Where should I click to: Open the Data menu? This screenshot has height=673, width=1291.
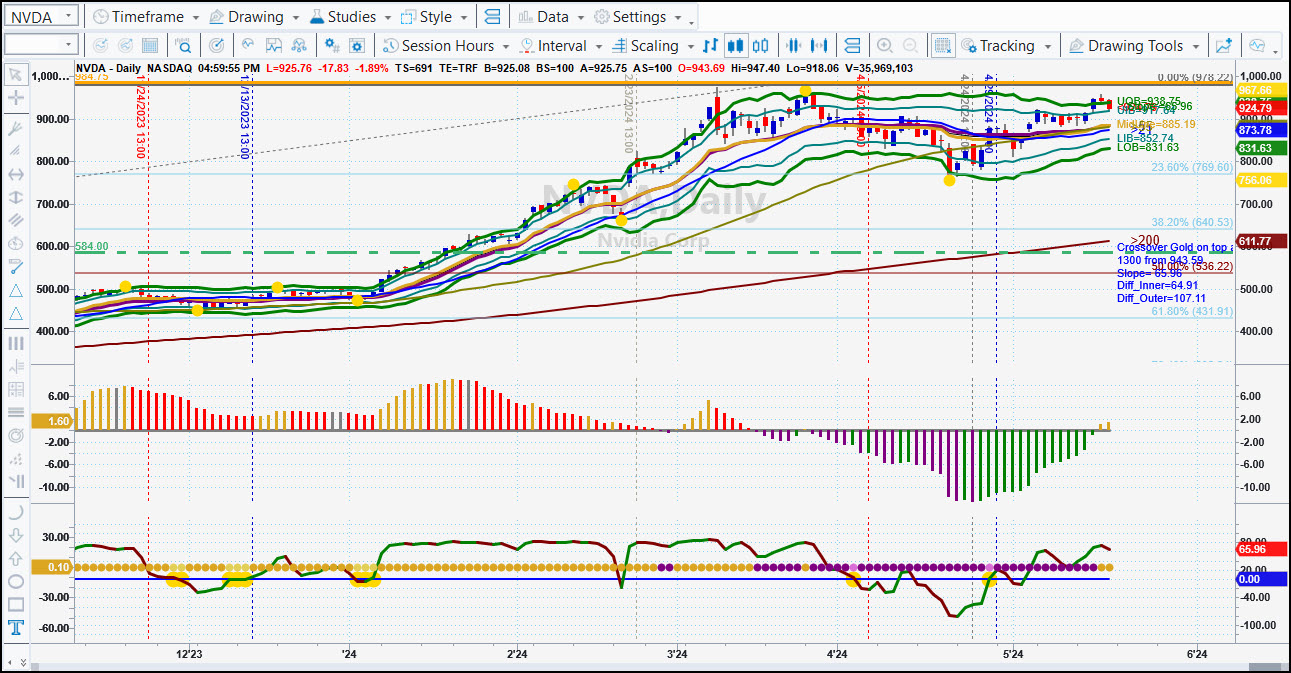point(551,17)
